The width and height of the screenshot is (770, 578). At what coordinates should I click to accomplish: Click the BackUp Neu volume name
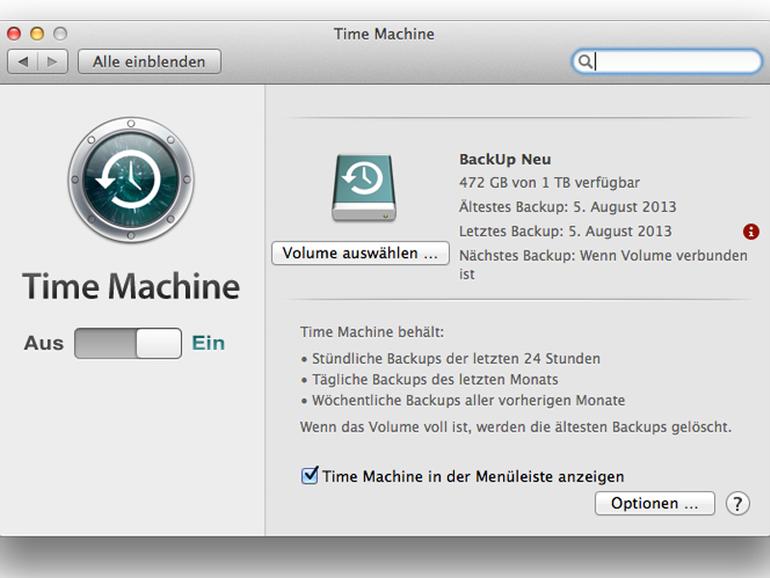click(x=505, y=159)
